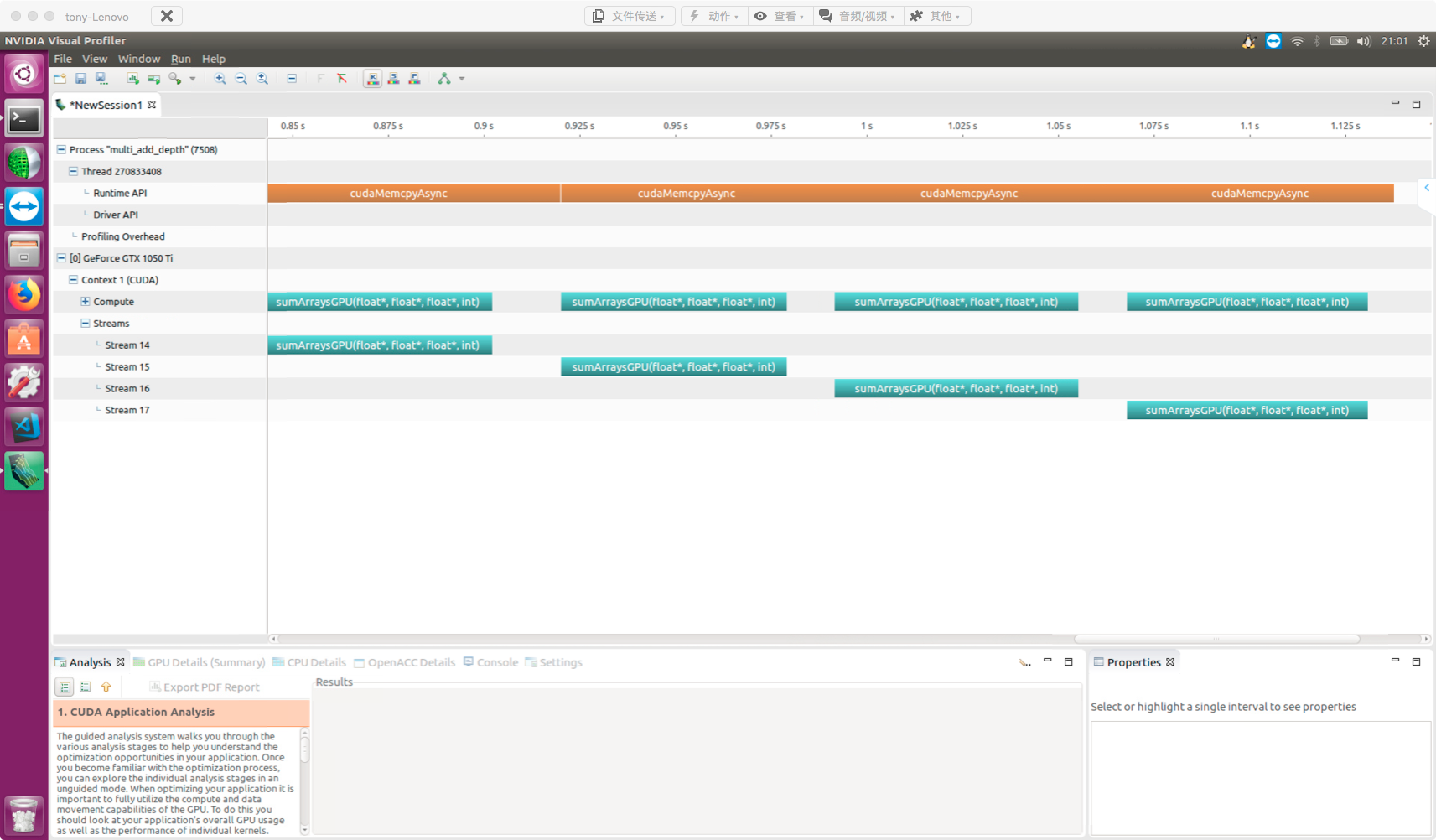Expand the Compute tree row
This screenshot has height=840, width=1436.
click(x=85, y=302)
